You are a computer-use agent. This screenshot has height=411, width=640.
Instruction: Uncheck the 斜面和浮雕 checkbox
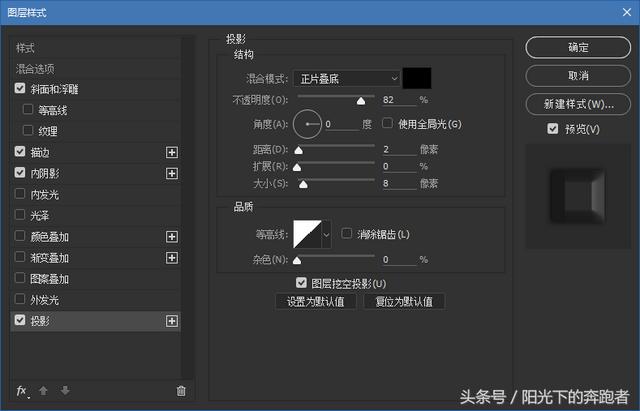tap(20, 88)
